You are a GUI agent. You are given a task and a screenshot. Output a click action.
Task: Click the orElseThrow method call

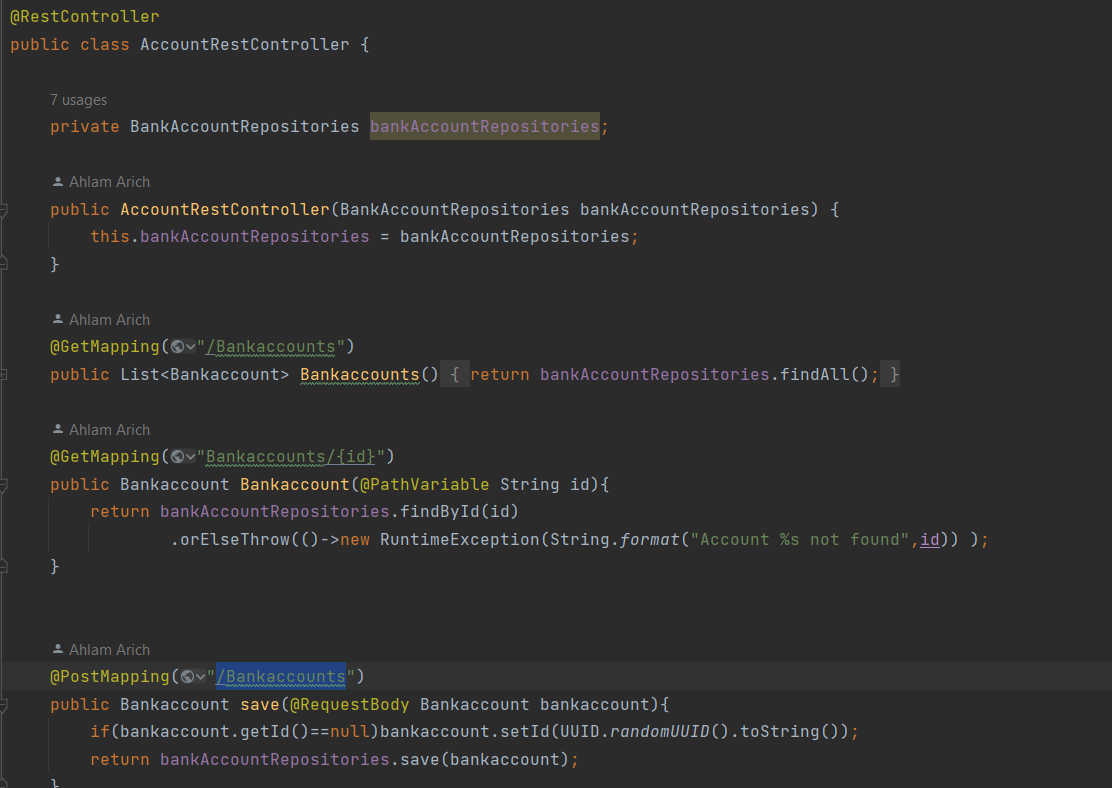(x=235, y=540)
